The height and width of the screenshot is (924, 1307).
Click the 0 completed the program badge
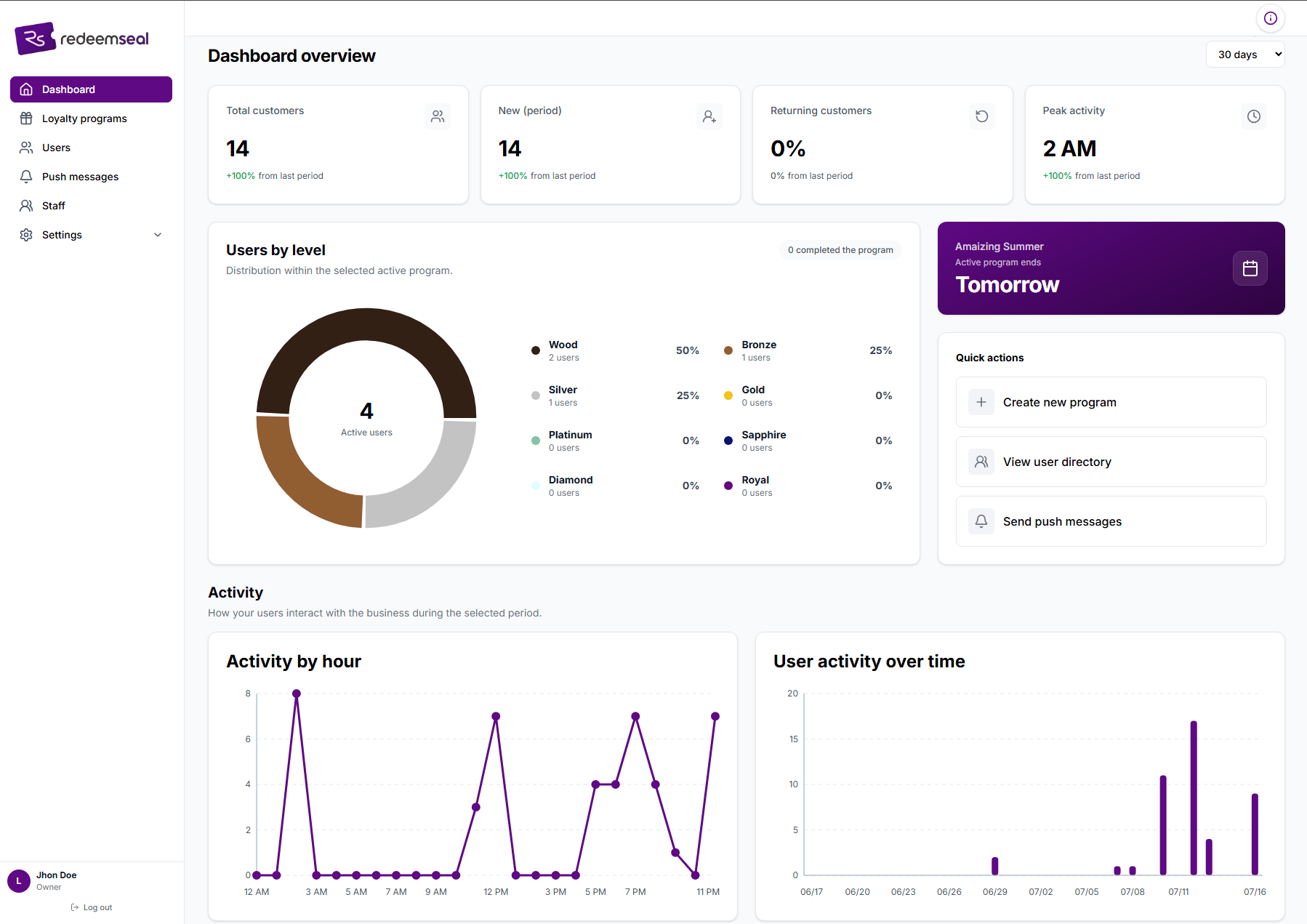pyautogui.click(x=840, y=250)
